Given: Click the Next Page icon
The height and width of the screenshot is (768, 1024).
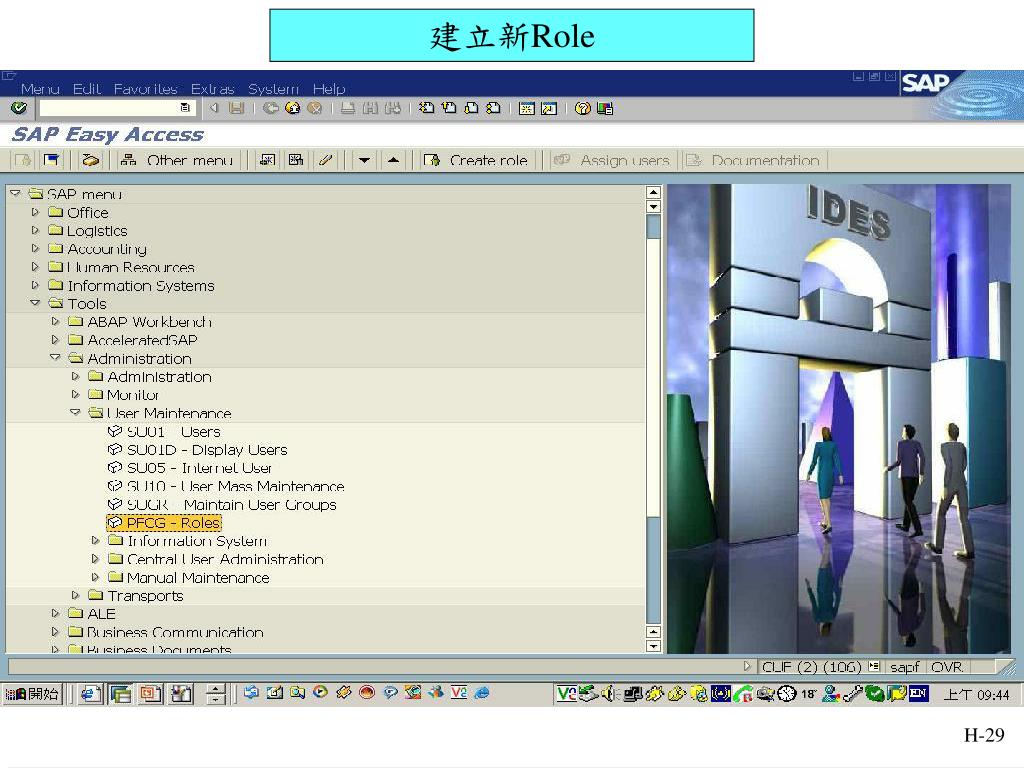Looking at the screenshot, I should [471, 108].
